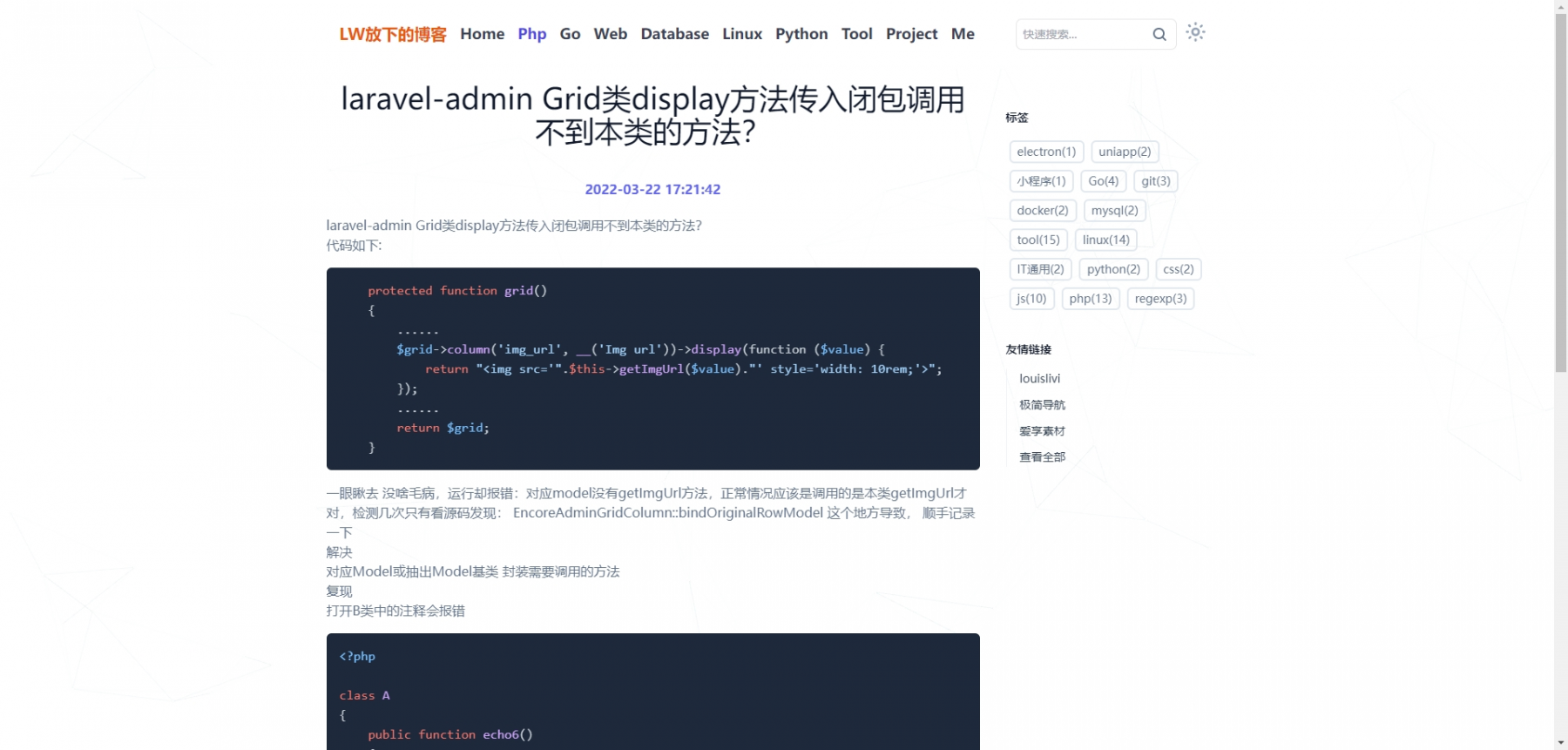The height and width of the screenshot is (750, 1568).
Task: Select the regexp(3) tag
Action: 1160,299
